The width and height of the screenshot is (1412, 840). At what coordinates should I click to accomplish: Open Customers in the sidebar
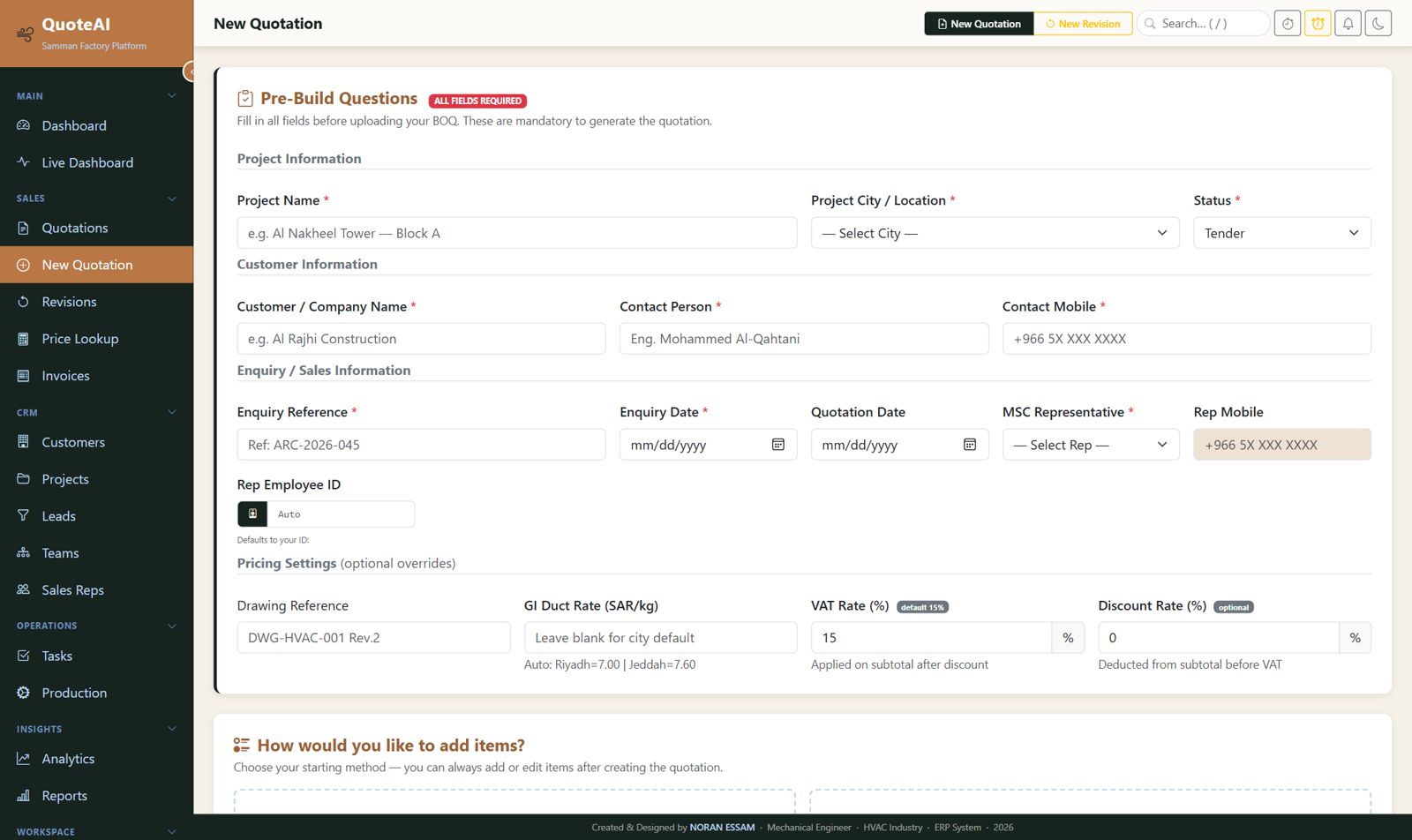[x=96, y=442]
